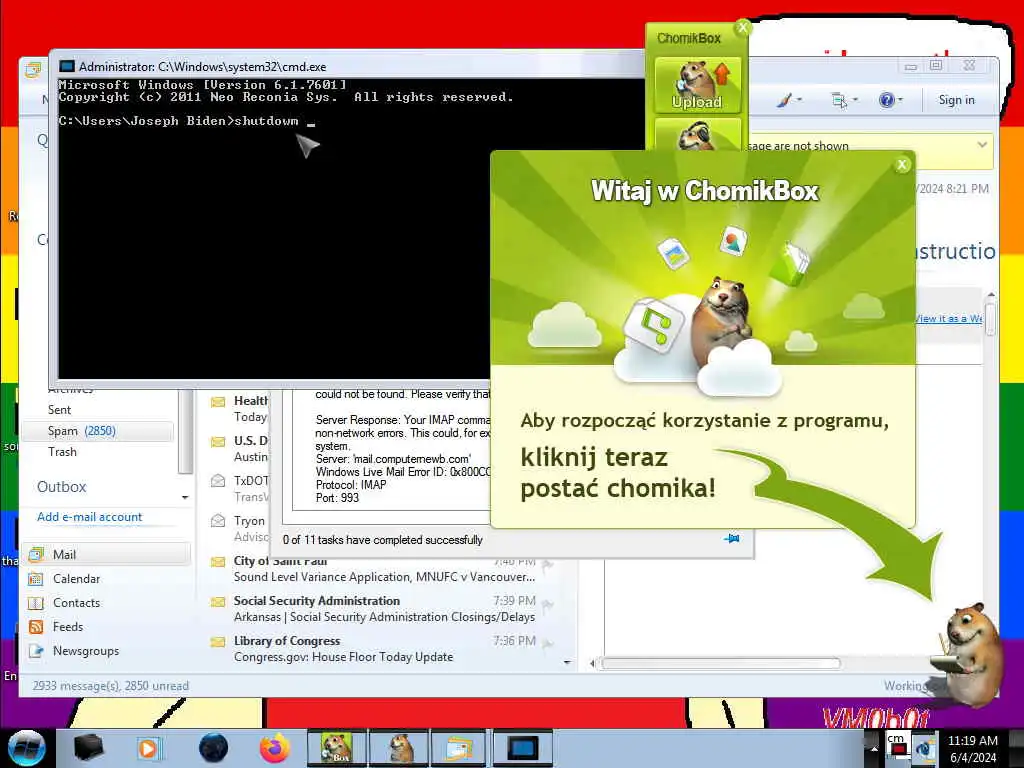Open the Library of Congress email
Viewport: 1024px width, 768px height.
384,649
